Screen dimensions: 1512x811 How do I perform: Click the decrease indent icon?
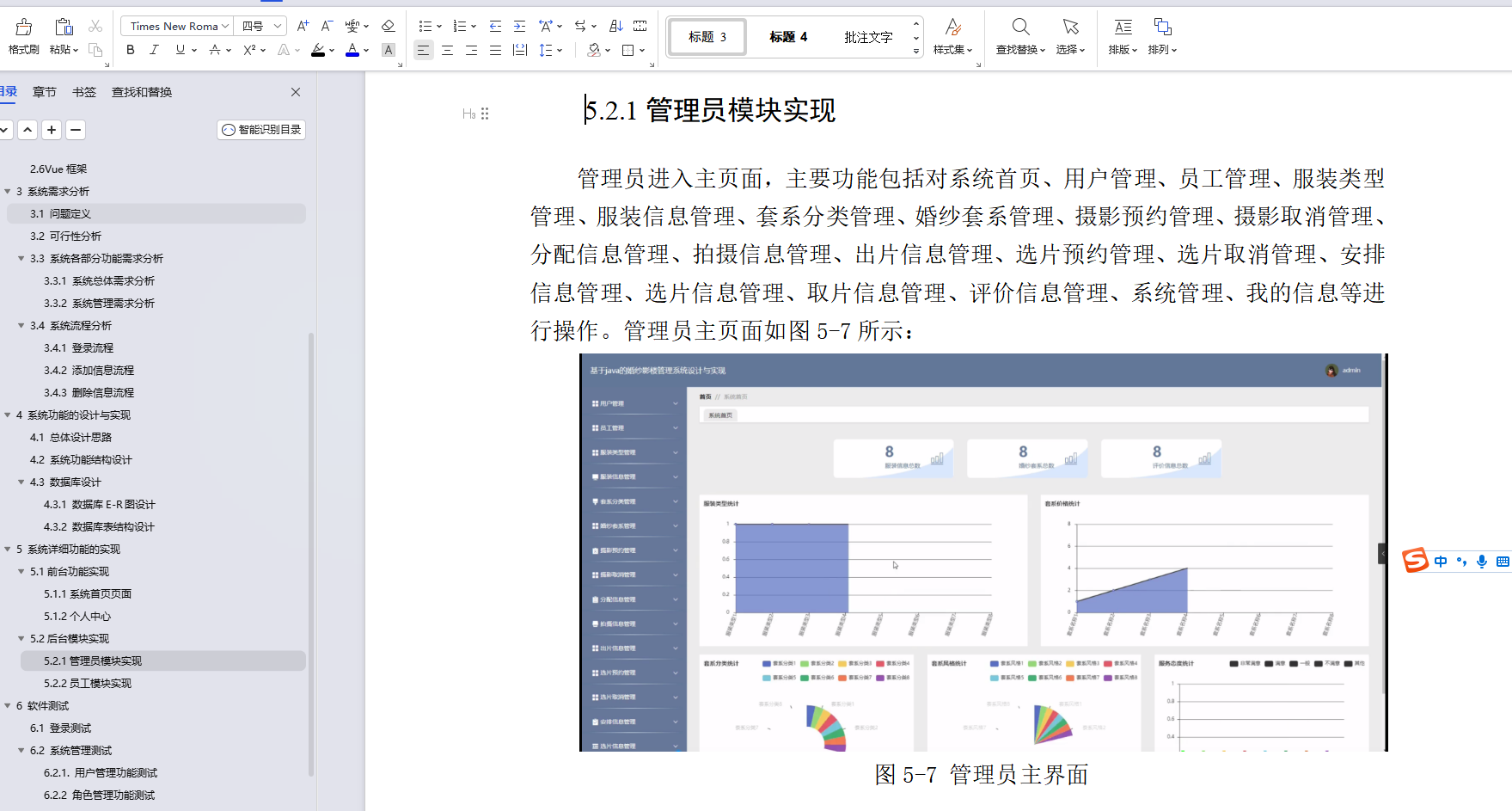point(495,27)
